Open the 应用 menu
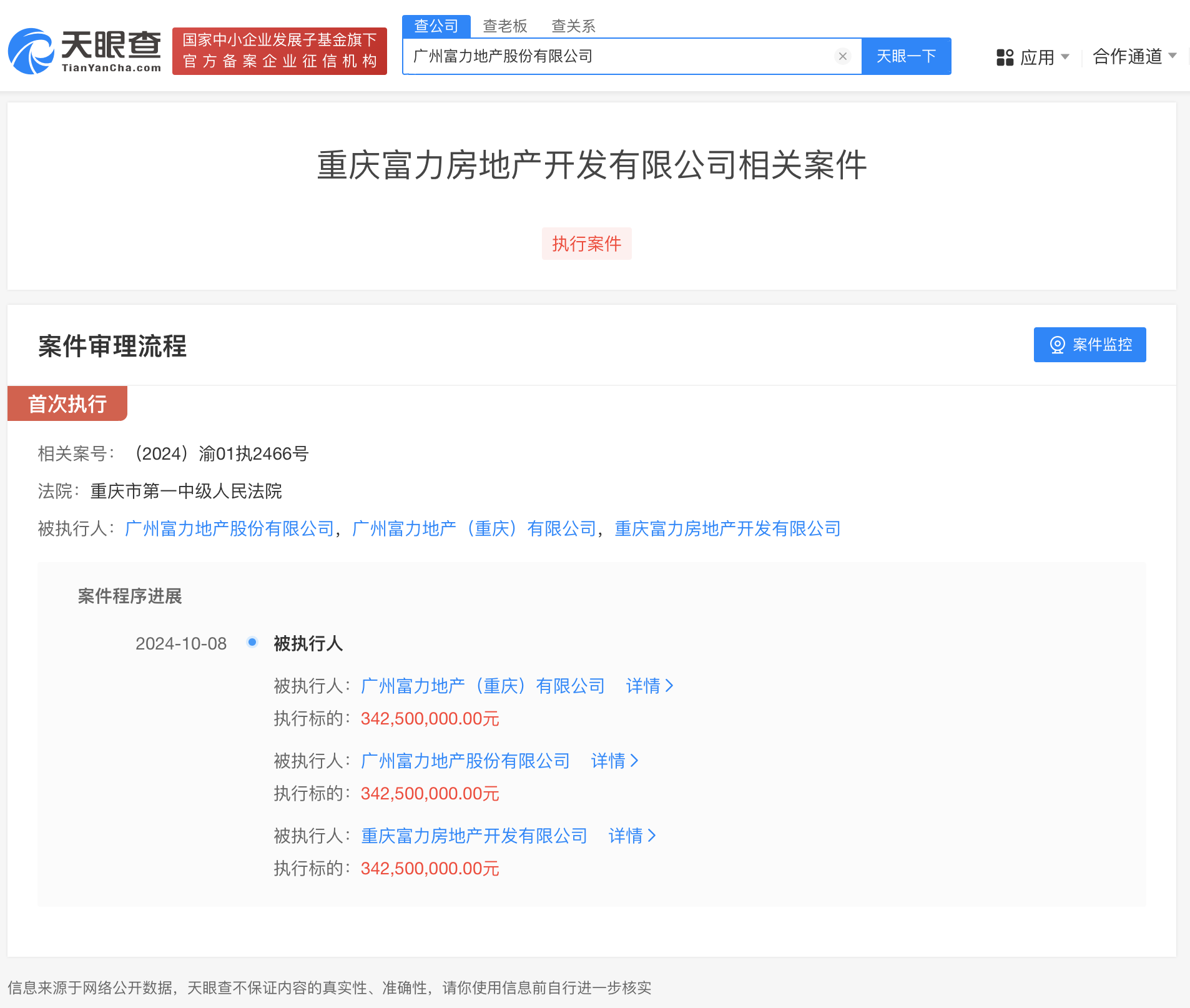Viewport: 1190px width, 1008px height. coord(1033,57)
